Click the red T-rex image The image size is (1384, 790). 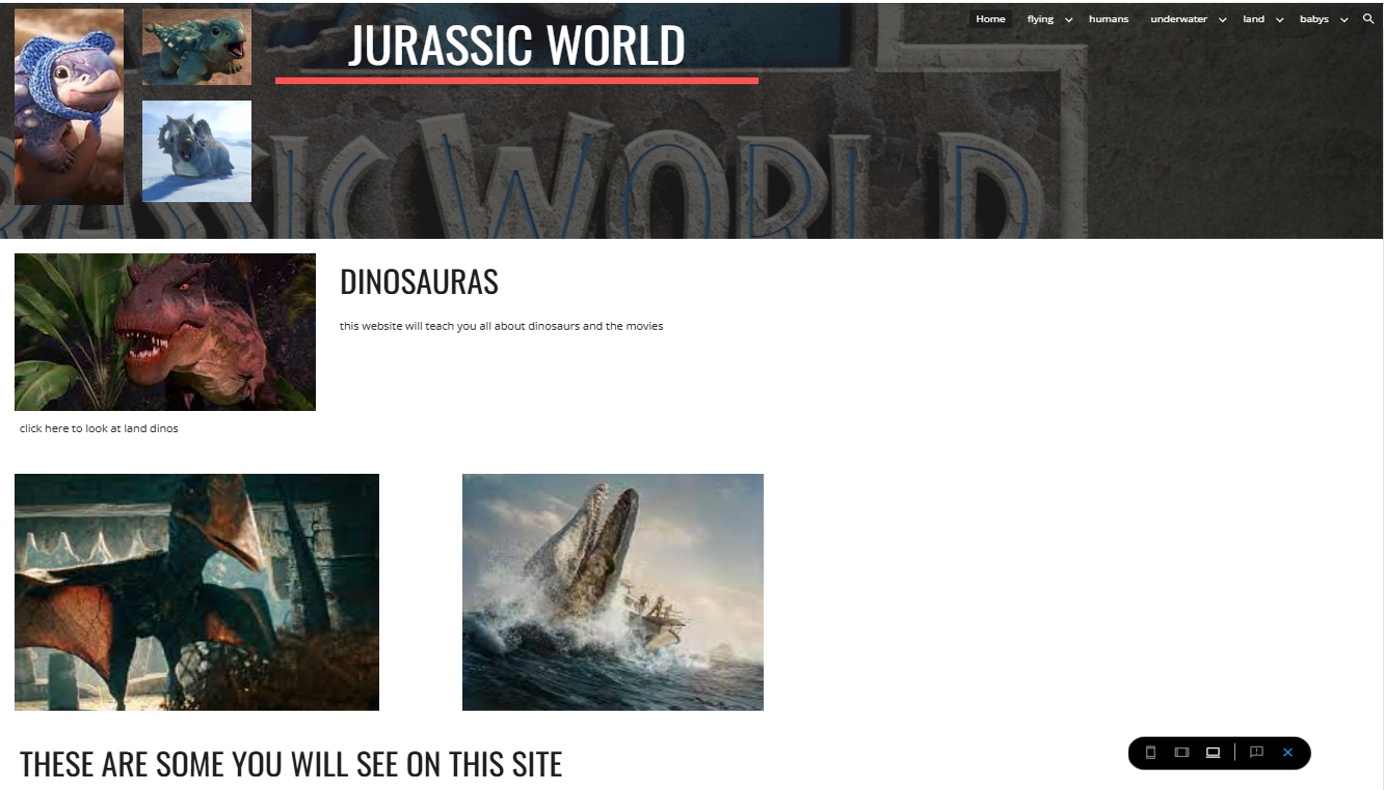165,332
